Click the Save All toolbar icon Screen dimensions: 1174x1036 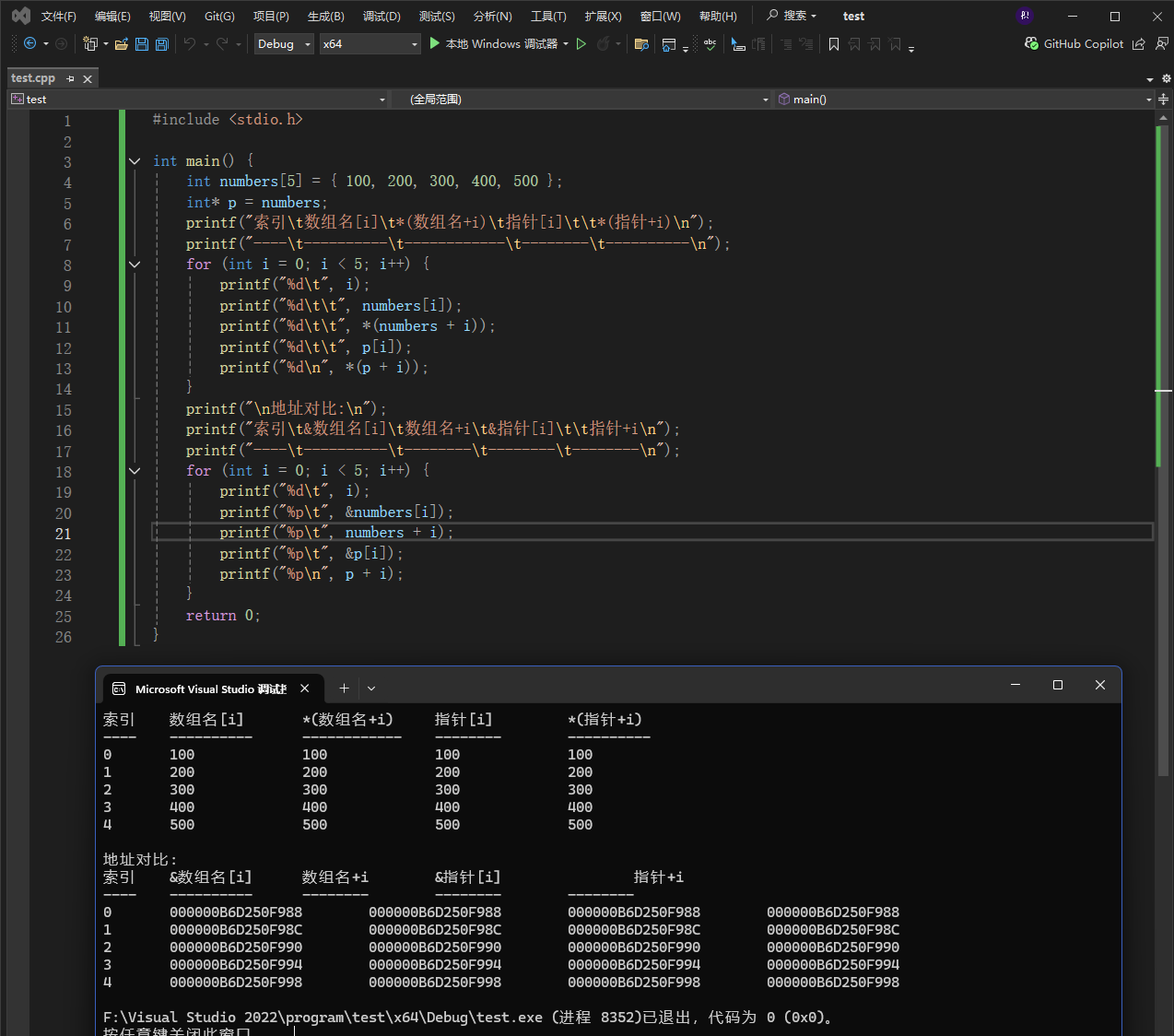(162, 44)
